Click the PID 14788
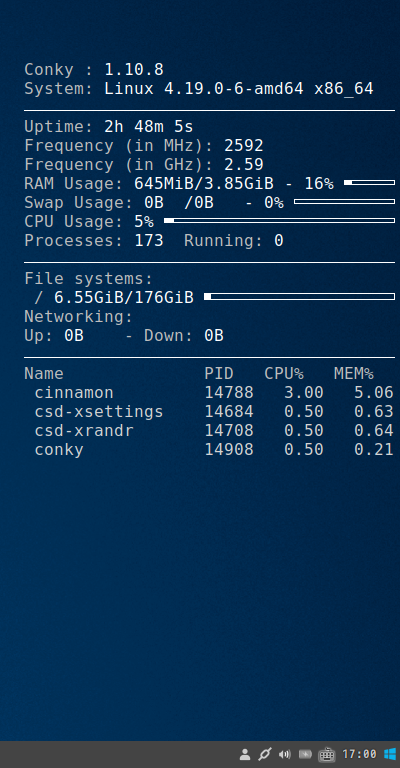This screenshot has width=400, height=768. coord(229,393)
